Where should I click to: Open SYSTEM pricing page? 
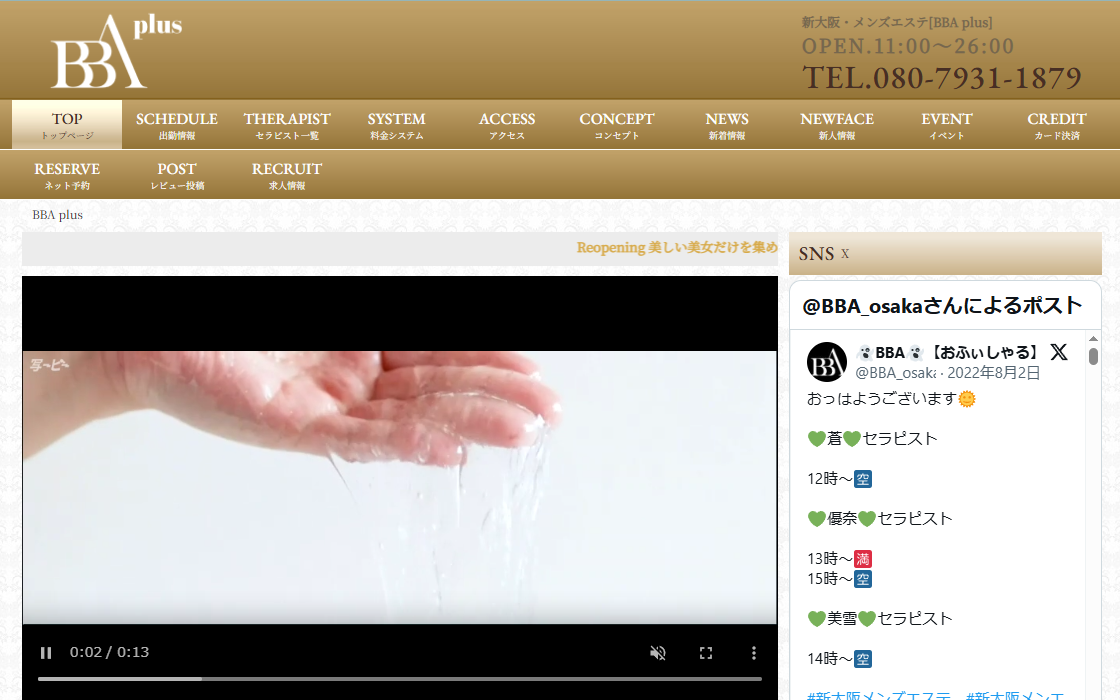pyautogui.click(x=396, y=125)
